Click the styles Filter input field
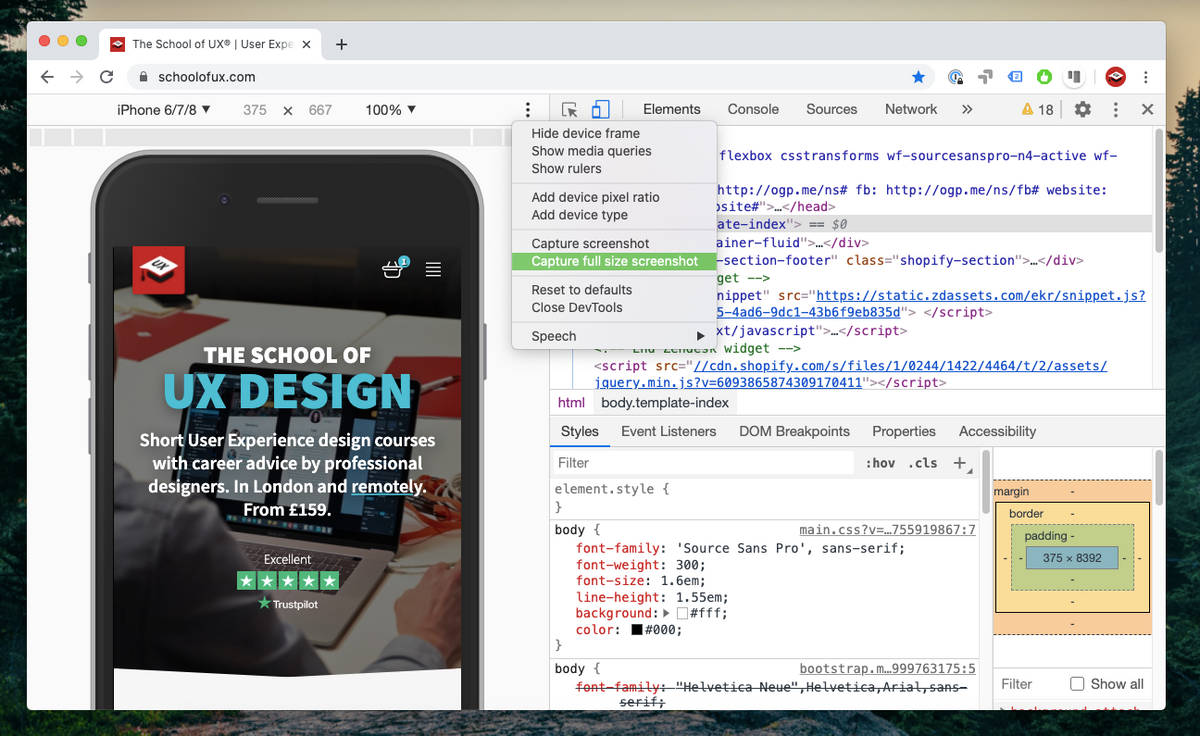The width and height of the screenshot is (1200, 736). 704,463
